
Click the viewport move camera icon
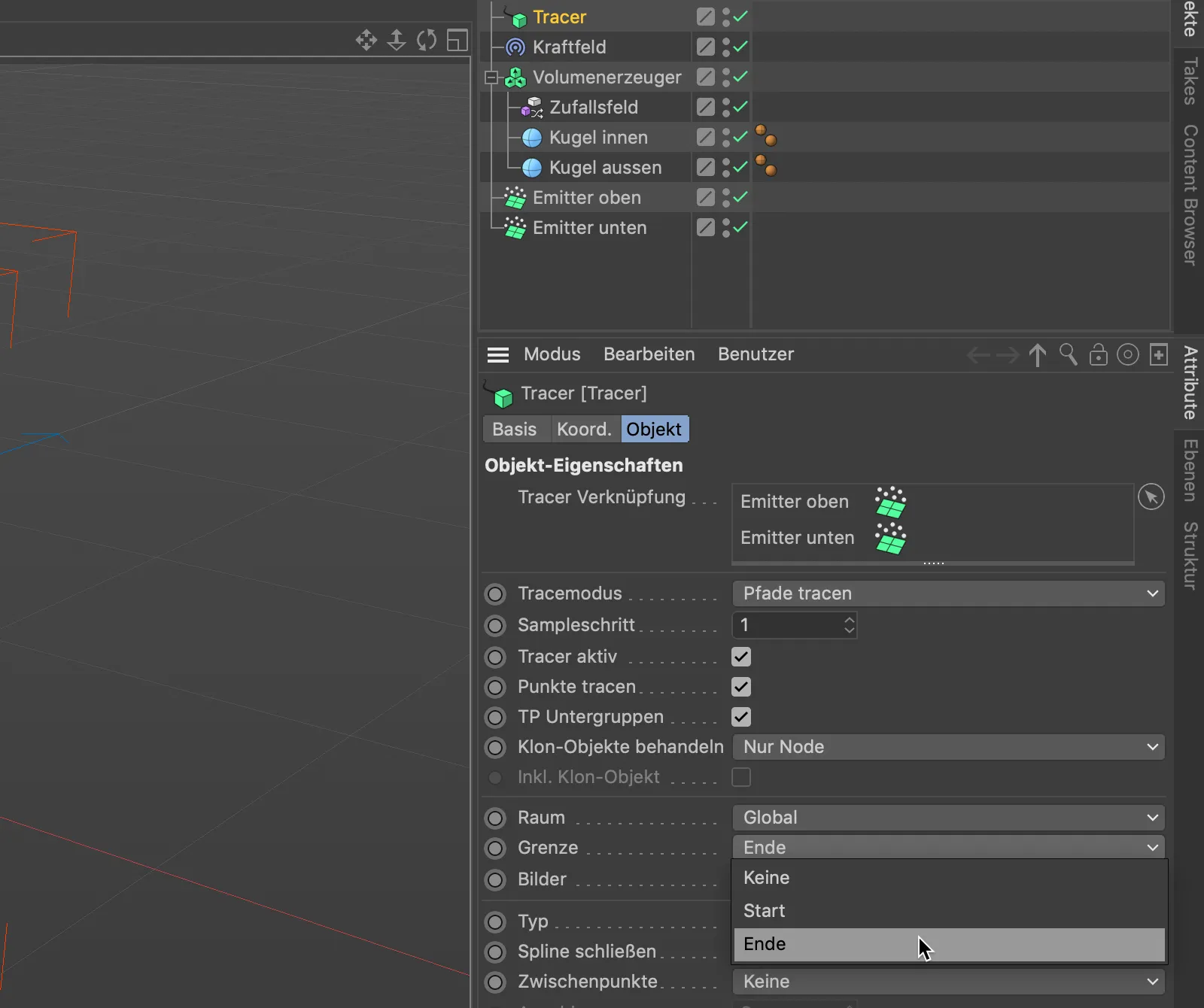366,40
